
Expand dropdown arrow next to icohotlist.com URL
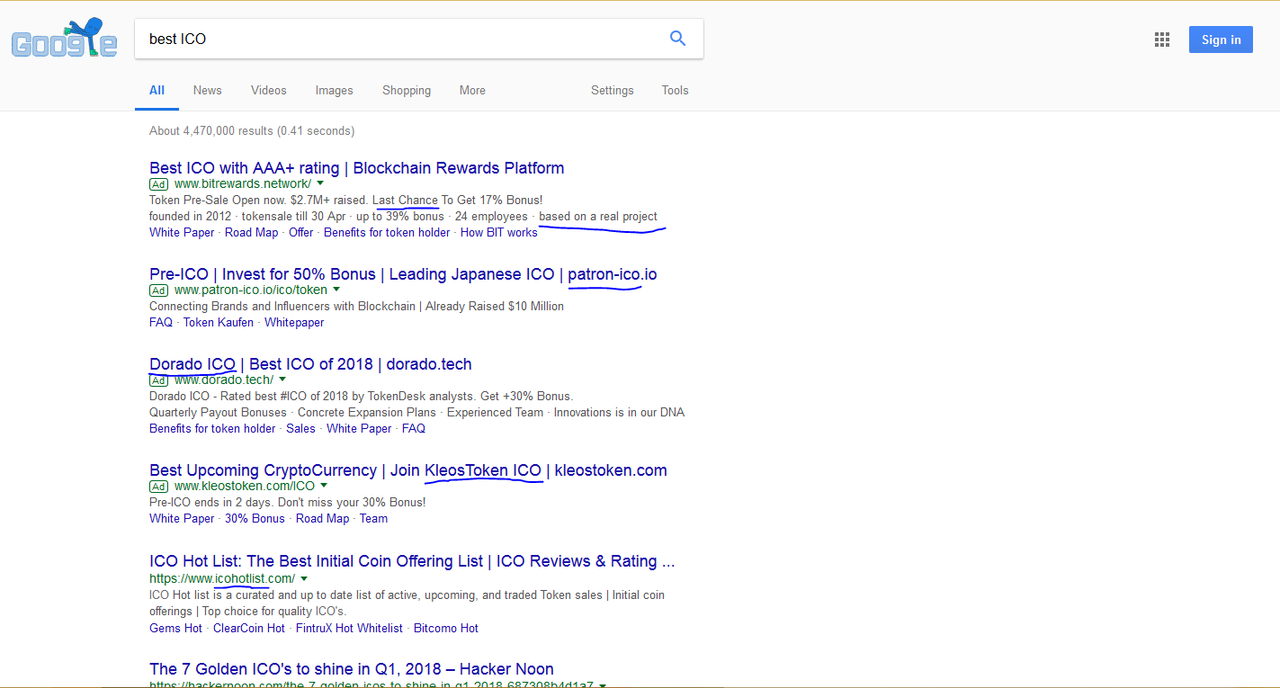(304, 579)
